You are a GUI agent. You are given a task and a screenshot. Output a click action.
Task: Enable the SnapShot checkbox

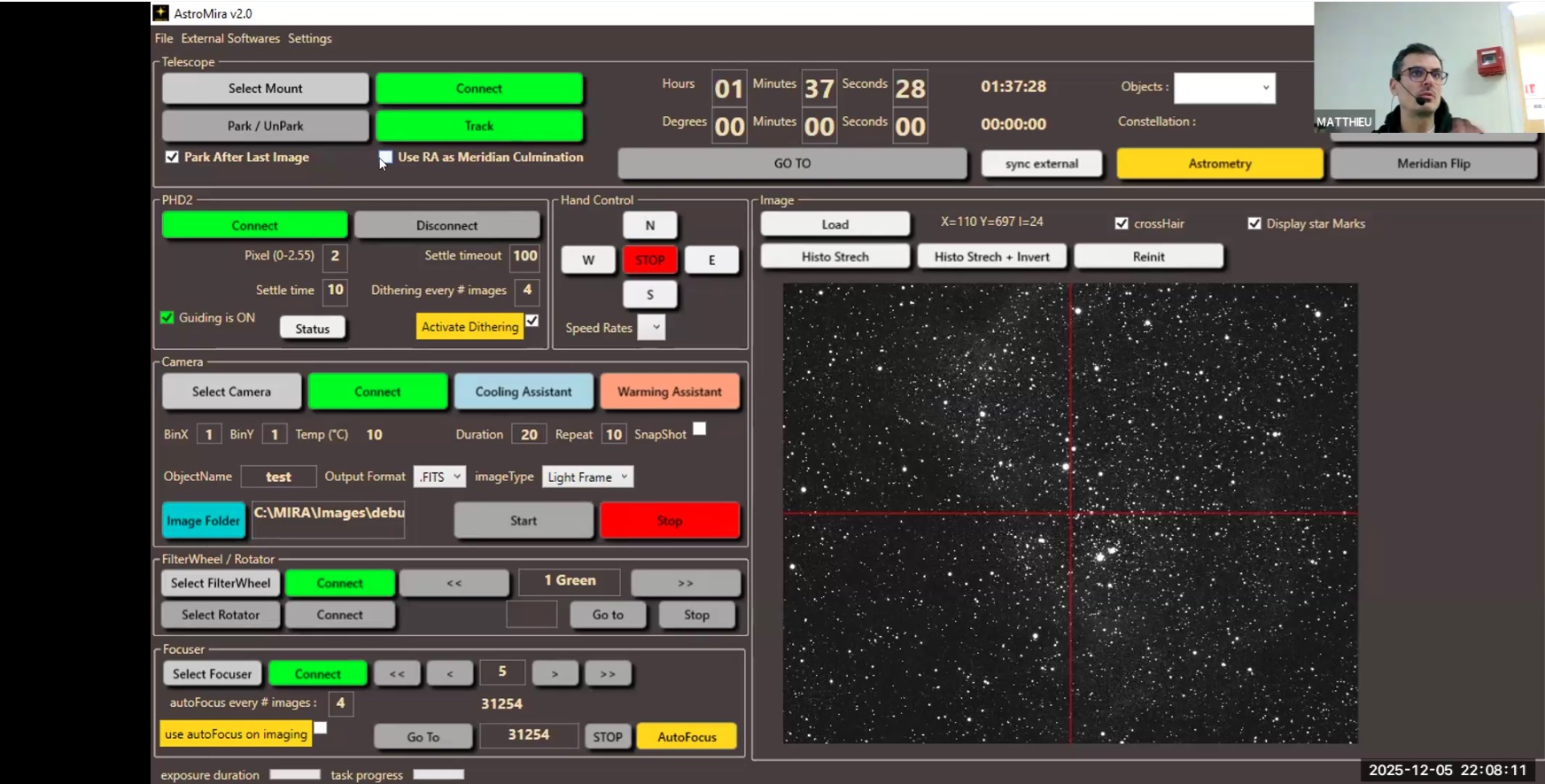[x=700, y=429]
